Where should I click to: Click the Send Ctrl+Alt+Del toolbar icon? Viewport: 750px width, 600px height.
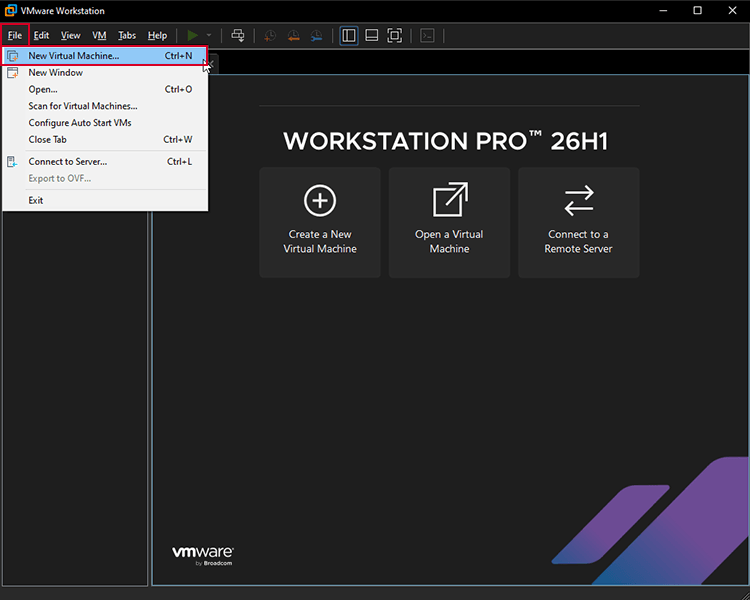tap(238, 35)
